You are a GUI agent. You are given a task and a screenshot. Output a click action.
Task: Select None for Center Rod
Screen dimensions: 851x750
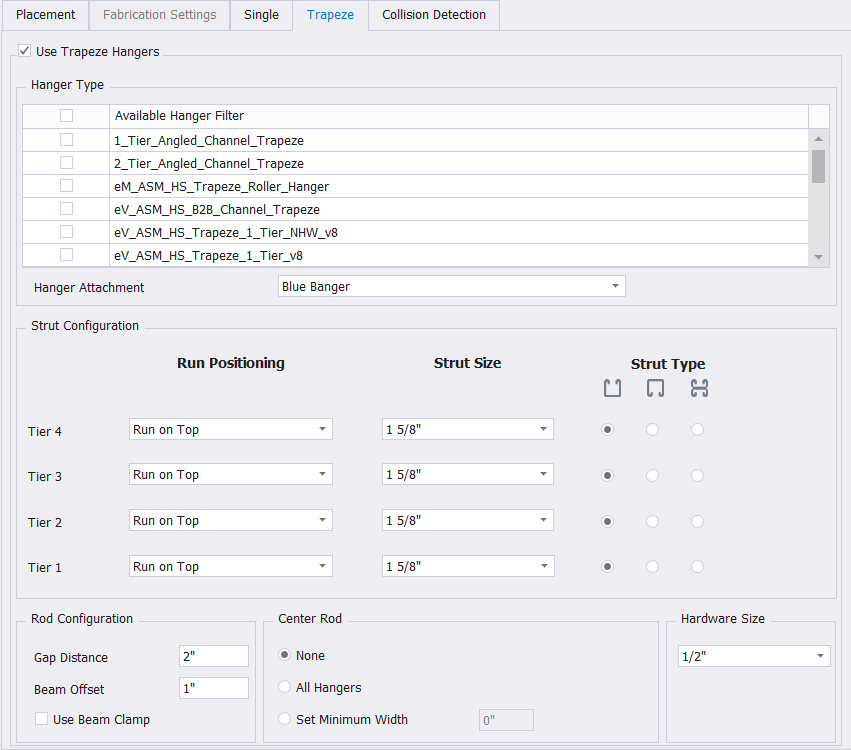click(x=284, y=655)
